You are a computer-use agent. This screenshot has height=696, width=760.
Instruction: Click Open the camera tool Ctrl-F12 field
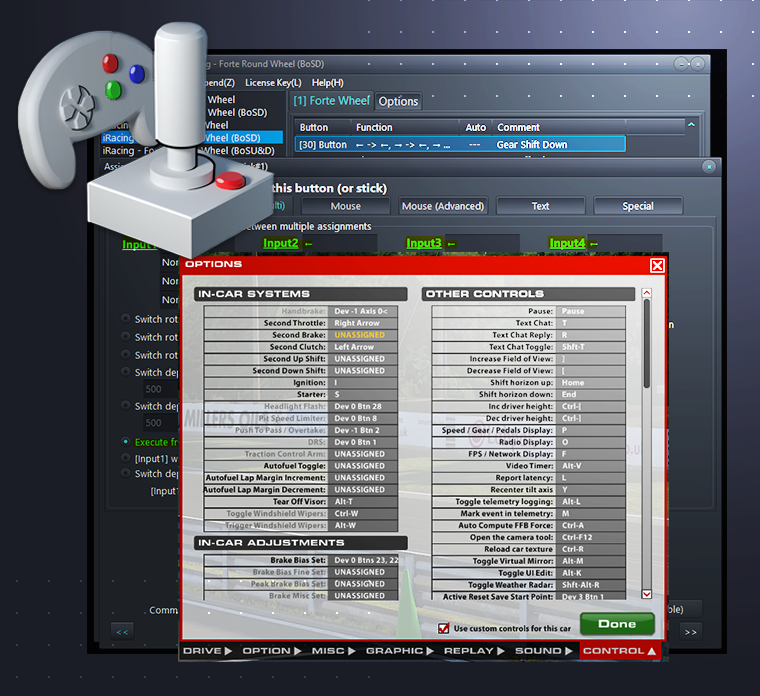(x=590, y=537)
